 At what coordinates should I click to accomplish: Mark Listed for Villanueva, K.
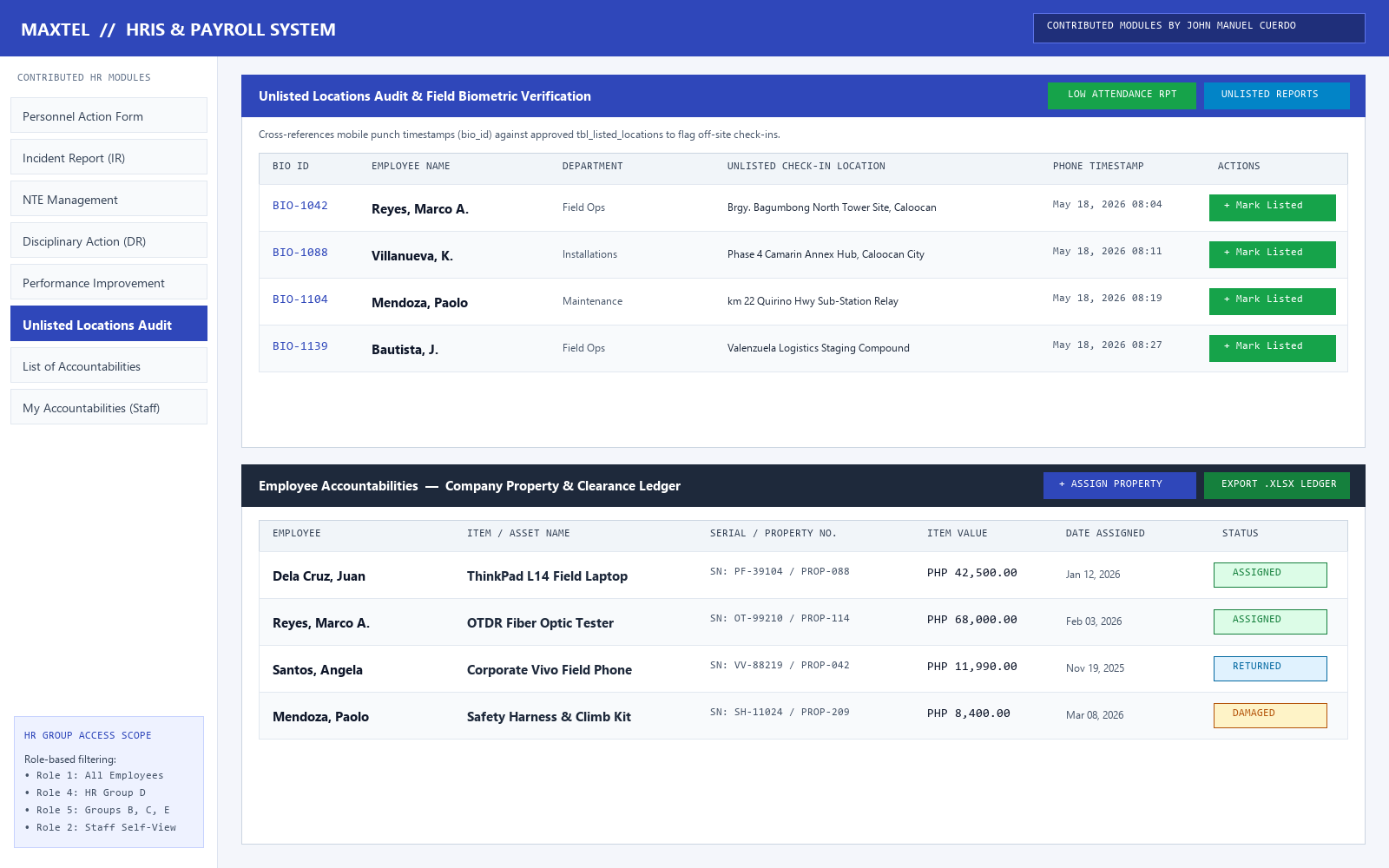(1273, 254)
